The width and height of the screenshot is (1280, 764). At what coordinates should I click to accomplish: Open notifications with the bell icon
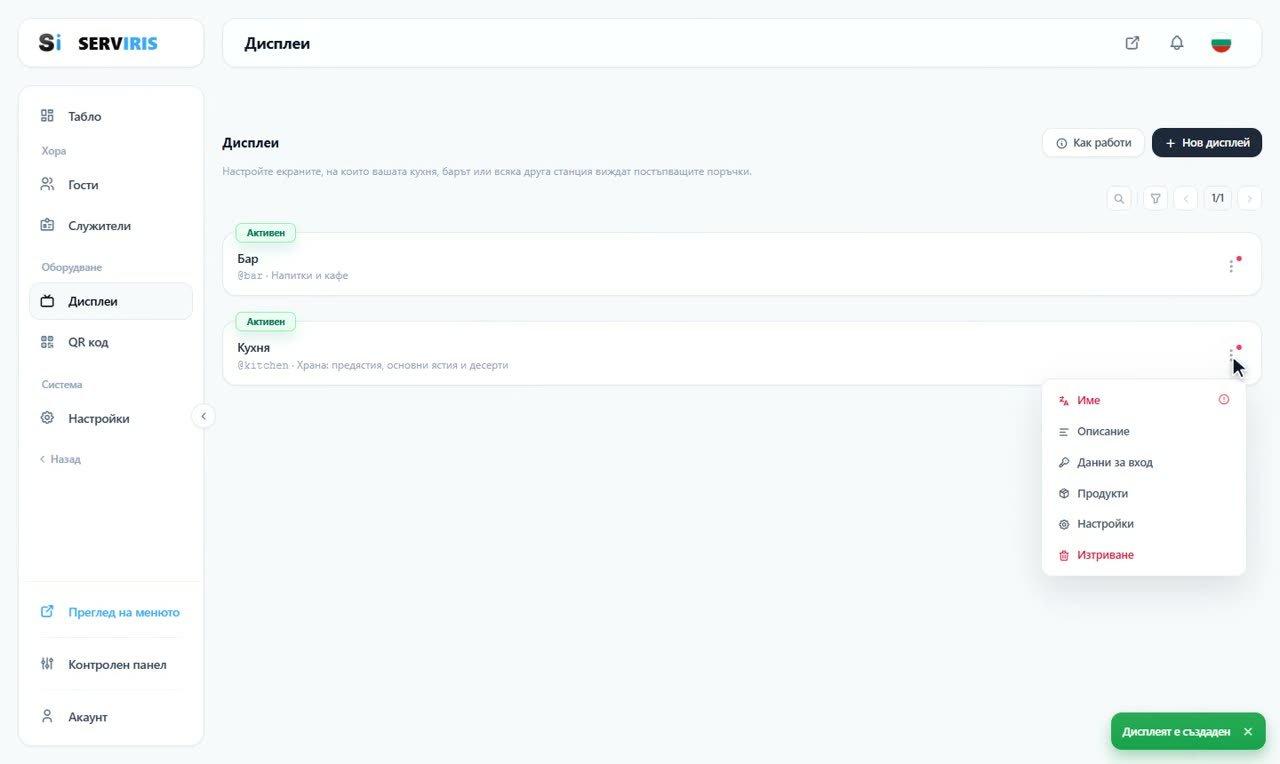(x=1177, y=43)
